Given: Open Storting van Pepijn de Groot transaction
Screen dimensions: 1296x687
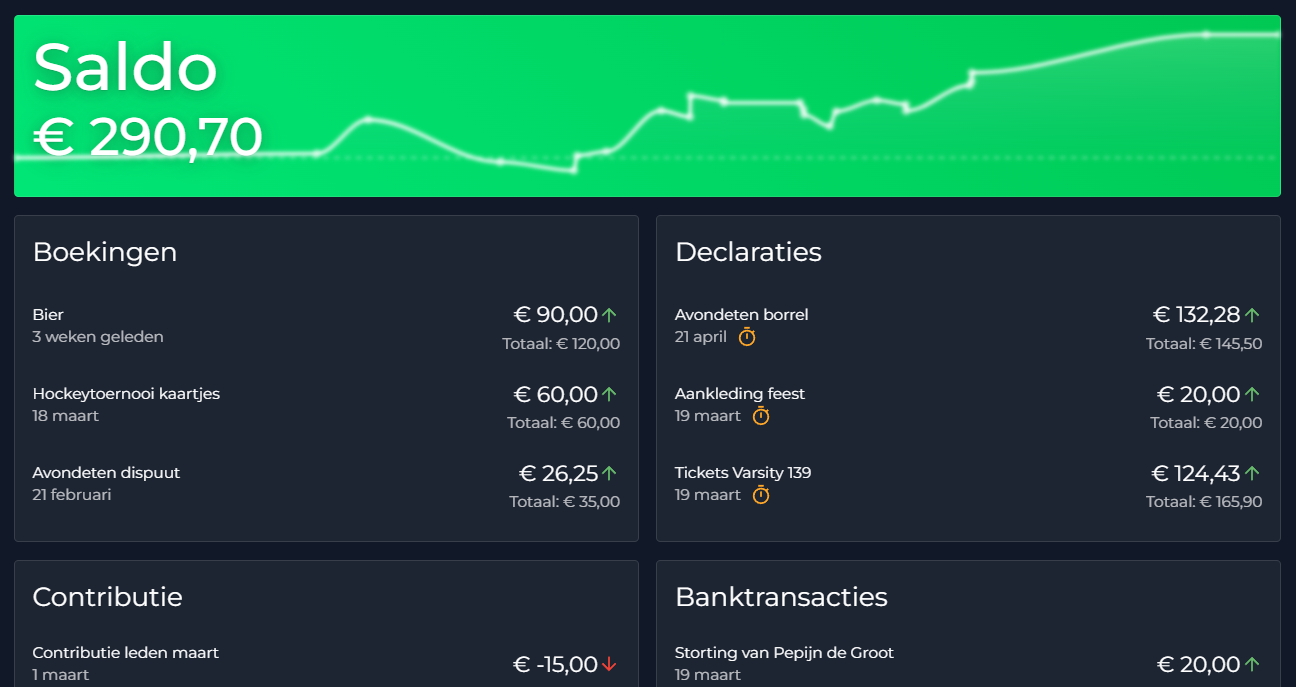Looking at the screenshot, I should click(x=968, y=664).
